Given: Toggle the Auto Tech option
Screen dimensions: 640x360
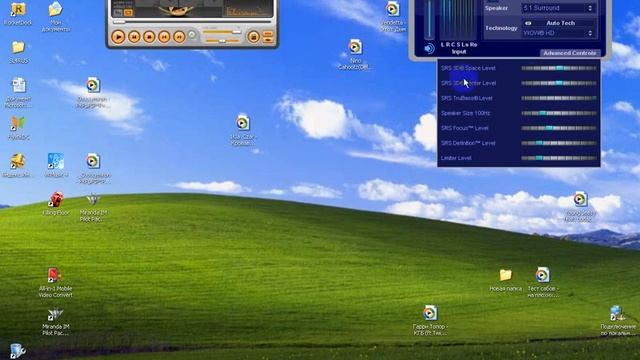Looking at the screenshot, I should coord(558,23).
